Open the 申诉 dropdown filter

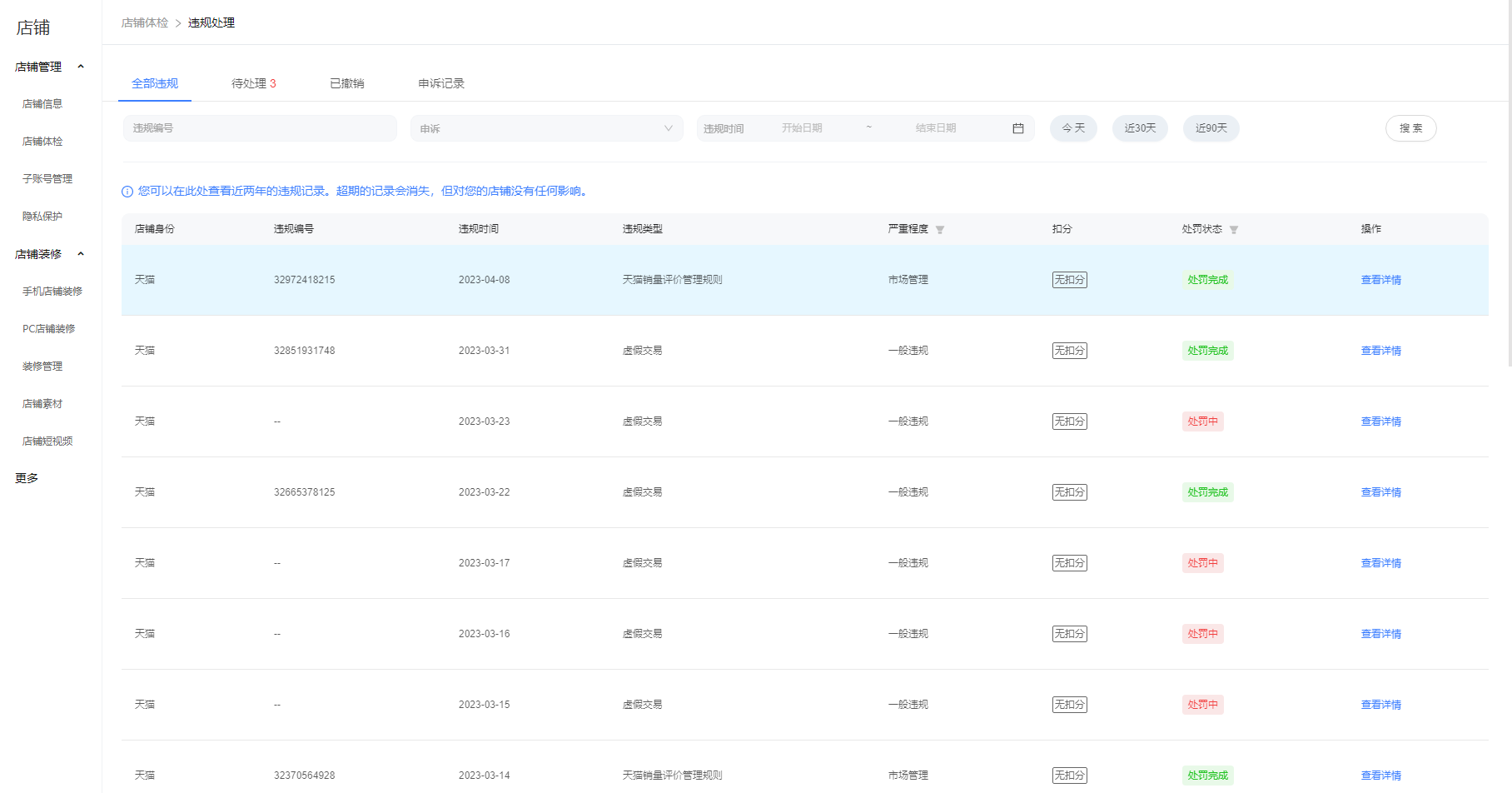click(x=546, y=128)
